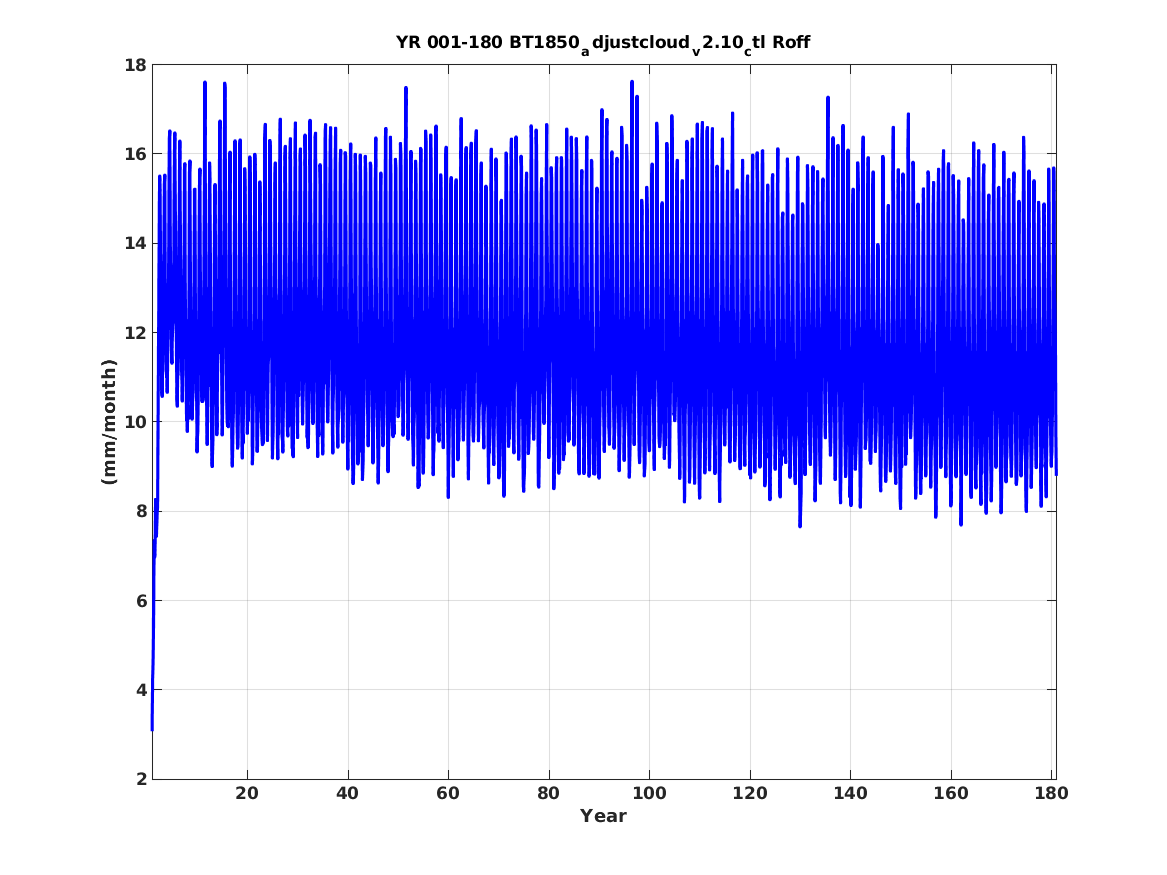Click y-axis tick label 14
1167x875 pixels.
point(135,244)
